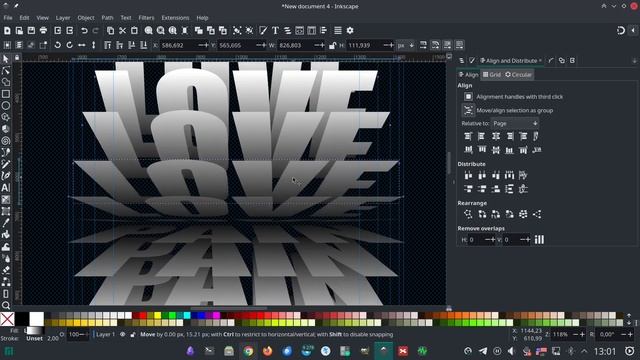Image resolution: width=640 pixels, height=360 pixels.
Task: Select the Text tool in toolbox
Action: [x=6, y=188]
